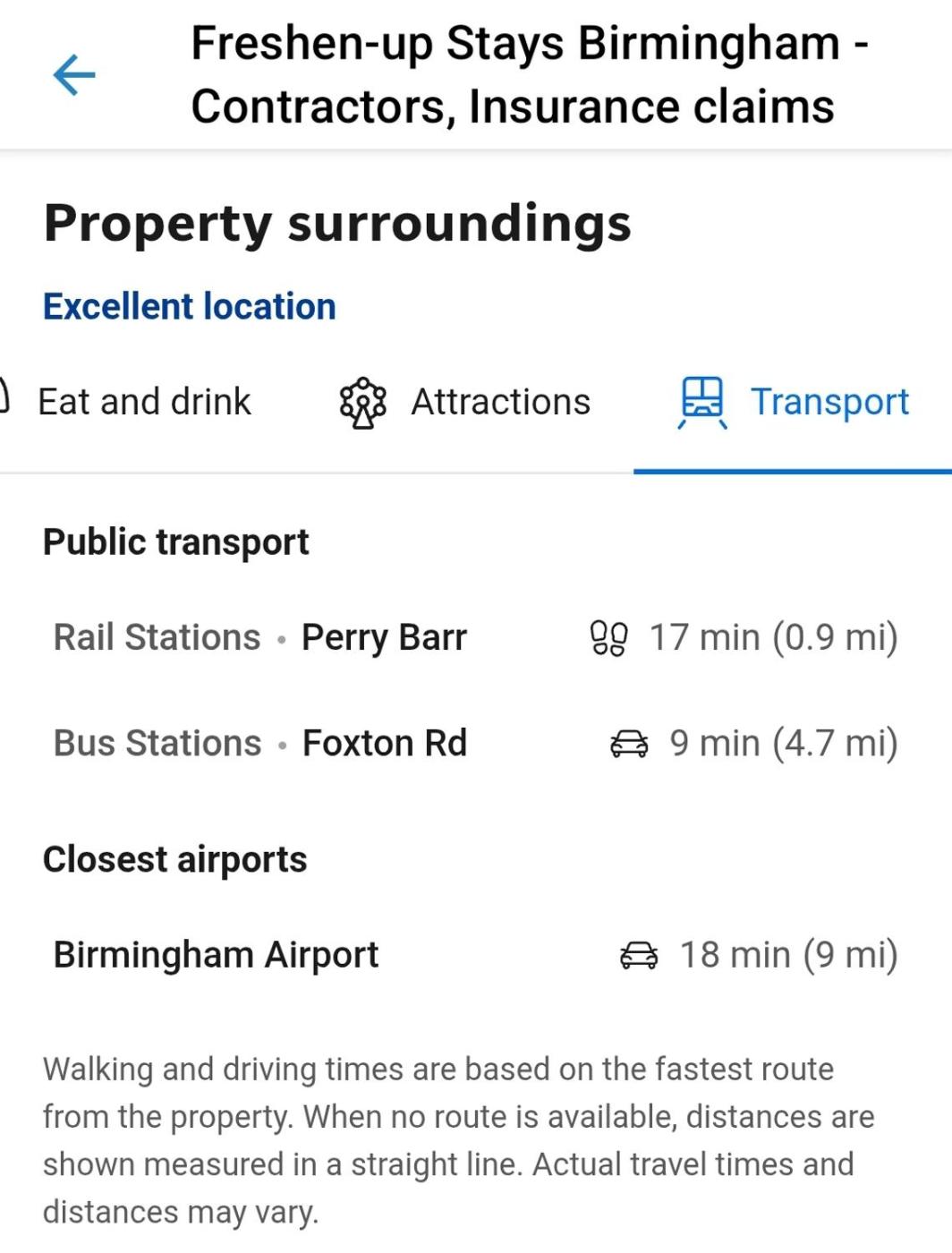Click the 18 min (9 mi) airport distance

click(x=788, y=955)
